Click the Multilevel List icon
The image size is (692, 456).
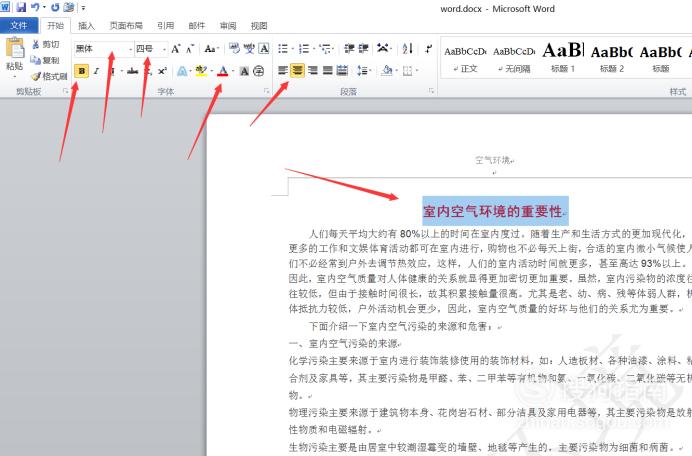tap(325, 49)
